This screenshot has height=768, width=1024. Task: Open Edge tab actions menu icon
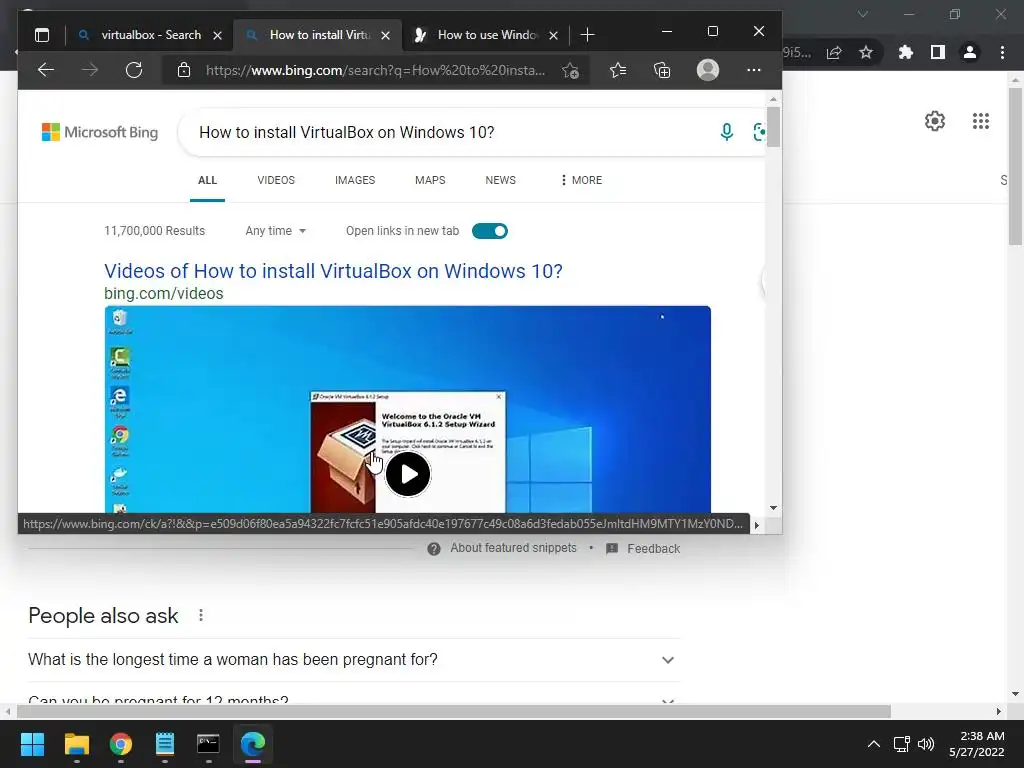(x=42, y=35)
